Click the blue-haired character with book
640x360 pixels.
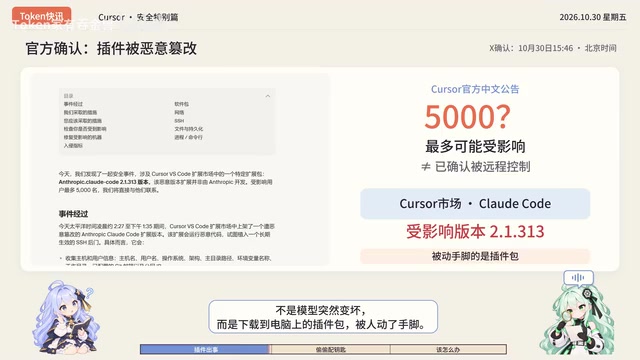pos(65,317)
